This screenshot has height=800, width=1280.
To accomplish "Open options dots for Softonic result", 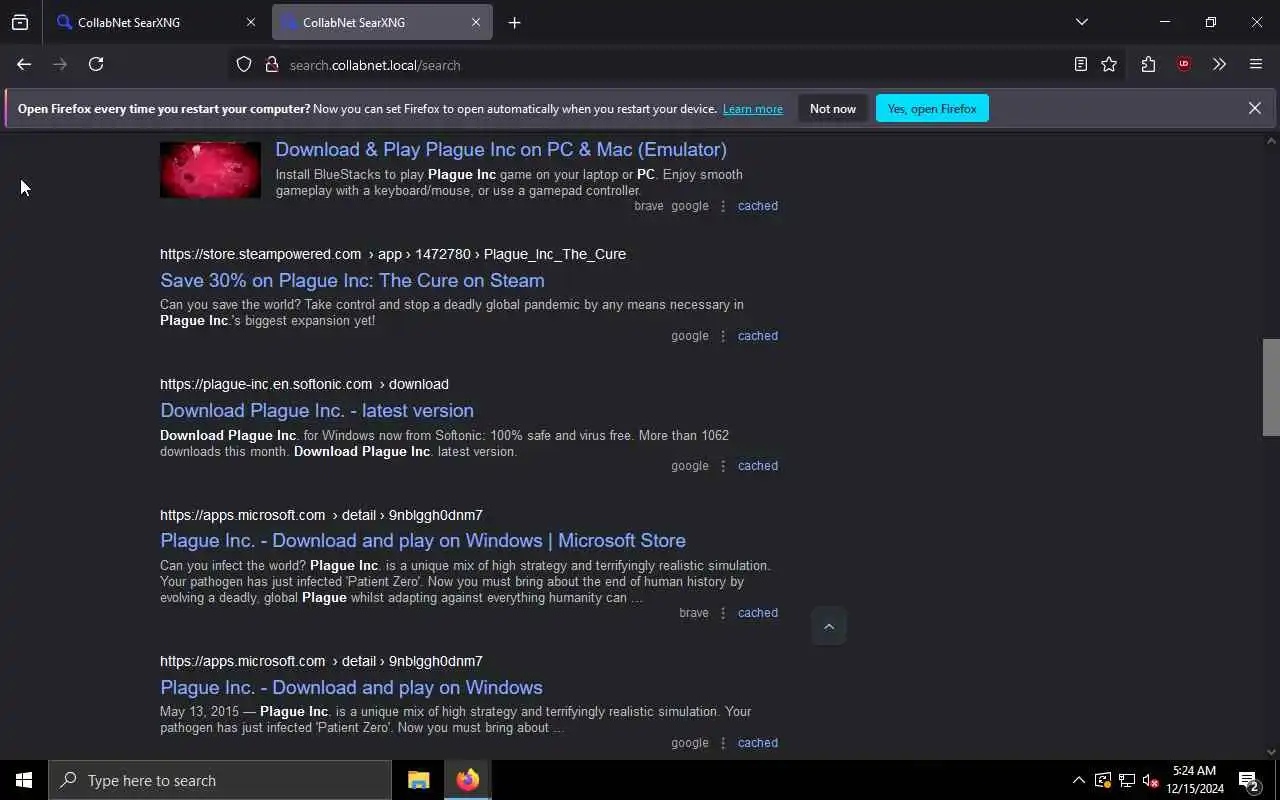I will [723, 466].
